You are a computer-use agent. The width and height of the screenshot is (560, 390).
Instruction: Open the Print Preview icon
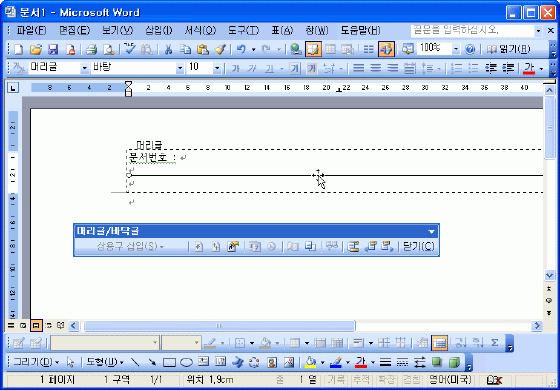(x=108, y=49)
